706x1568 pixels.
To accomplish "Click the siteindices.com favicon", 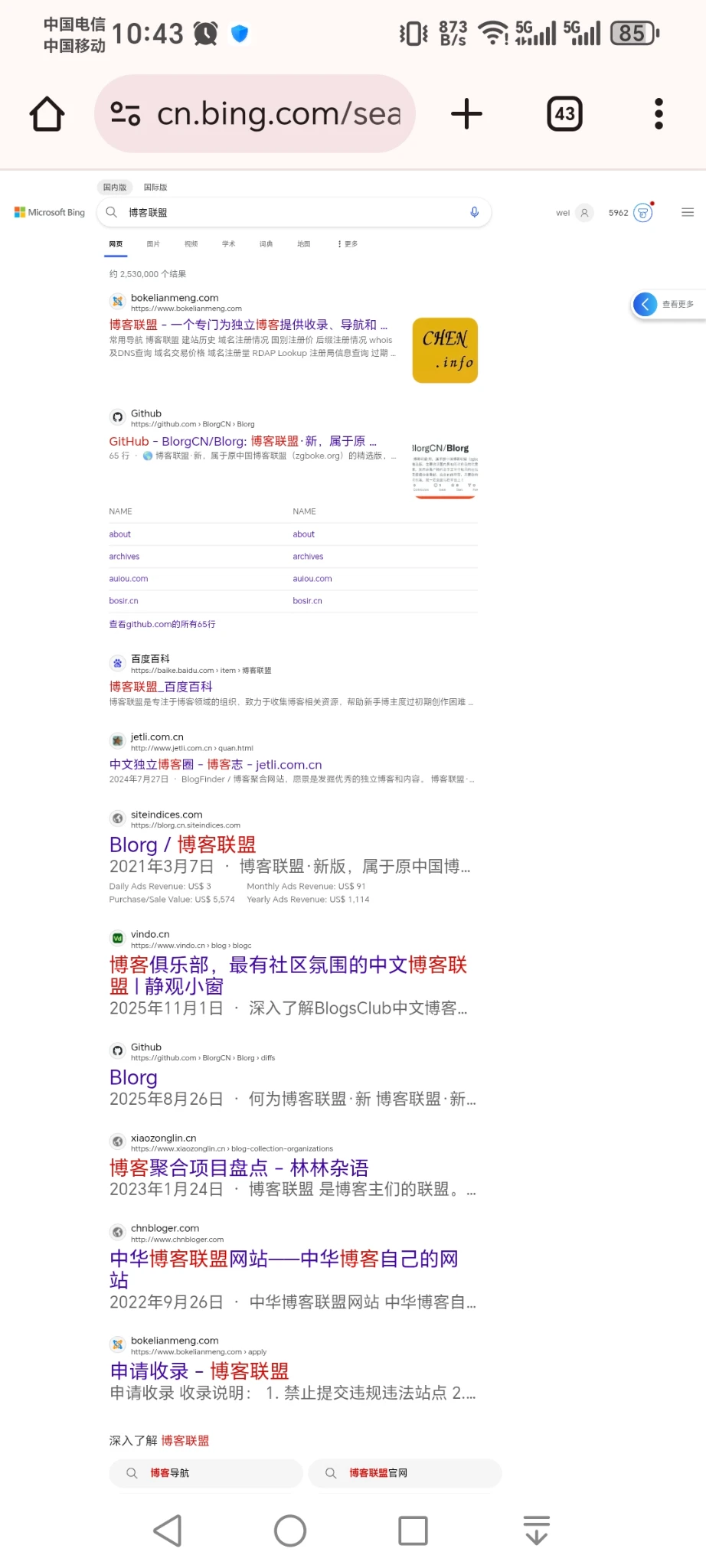I will tap(117, 818).
